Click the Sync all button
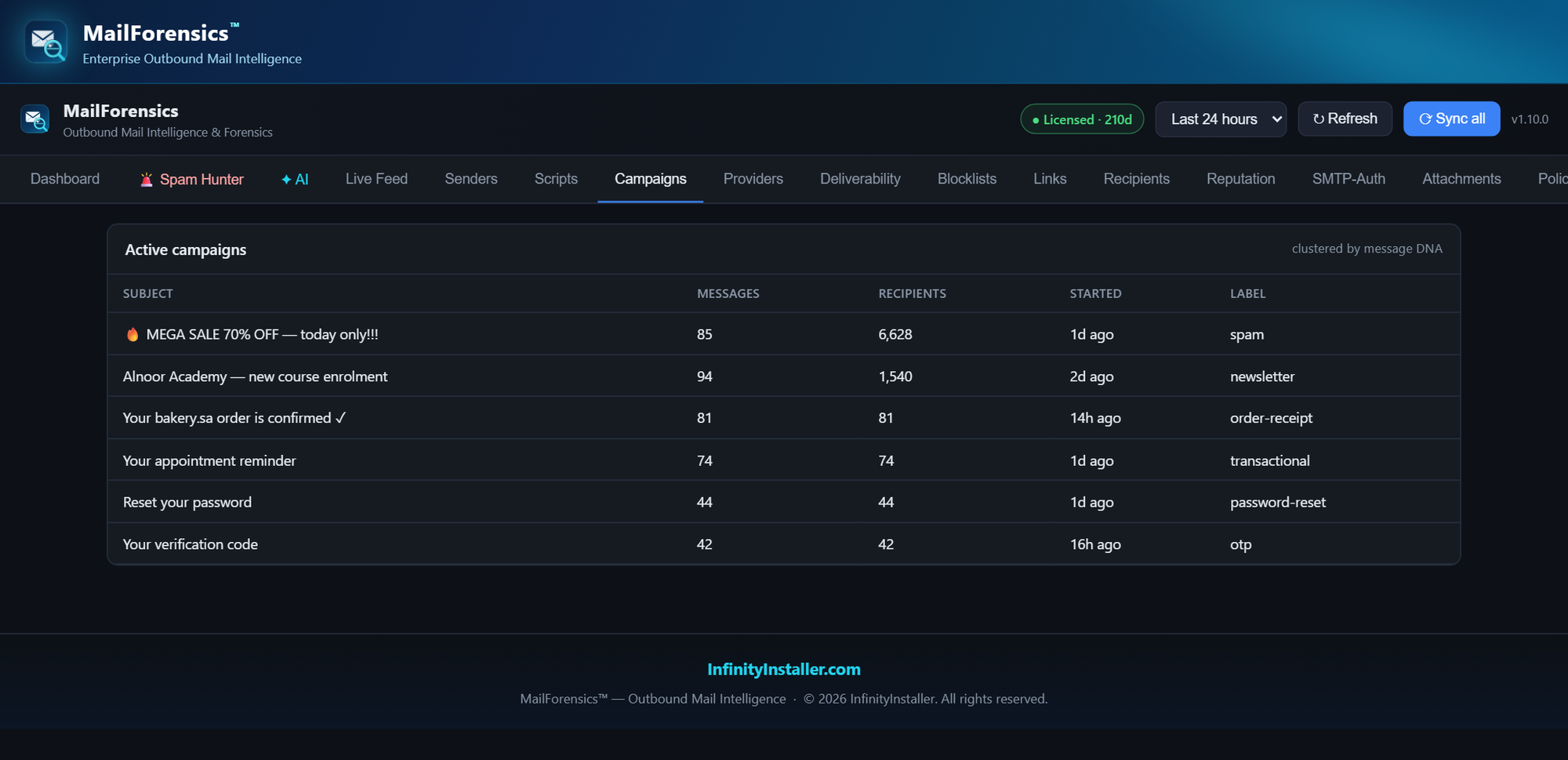The width and height of the screenshot is (1568, 760). 1452,118
